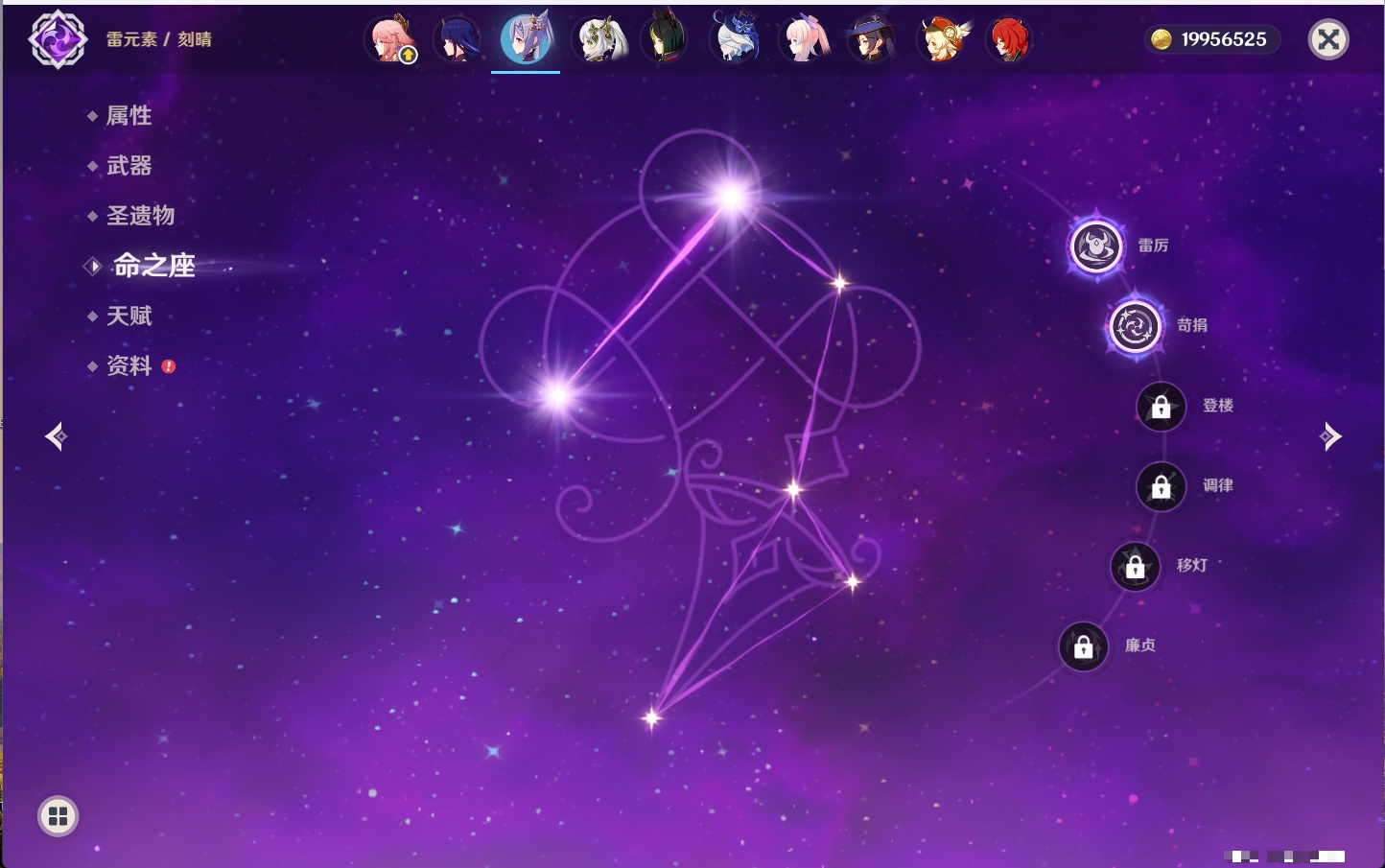The image size is (1385, 868).
Task: Select Kokomi's light-pink-haired avatar
Action: [x=803, y=40]
